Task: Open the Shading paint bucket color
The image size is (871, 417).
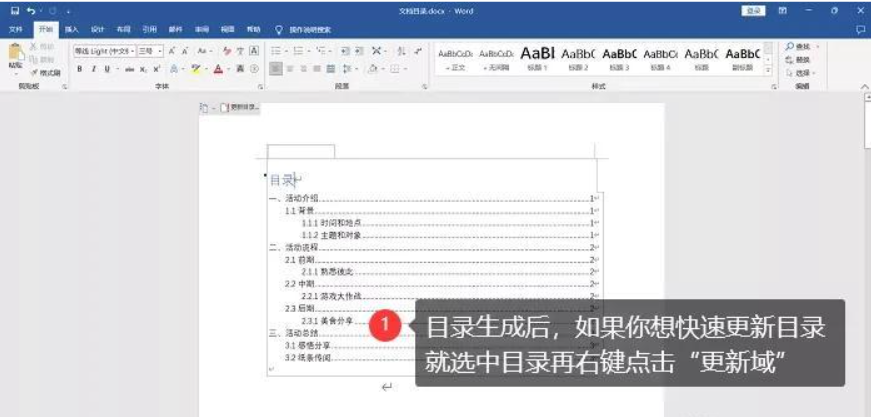Action: (x=373, y=69)
